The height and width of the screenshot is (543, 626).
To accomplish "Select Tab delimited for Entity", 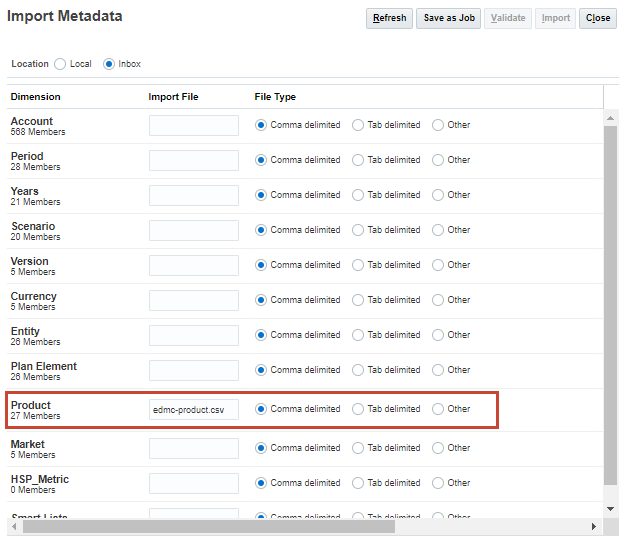I will point(358,335).
